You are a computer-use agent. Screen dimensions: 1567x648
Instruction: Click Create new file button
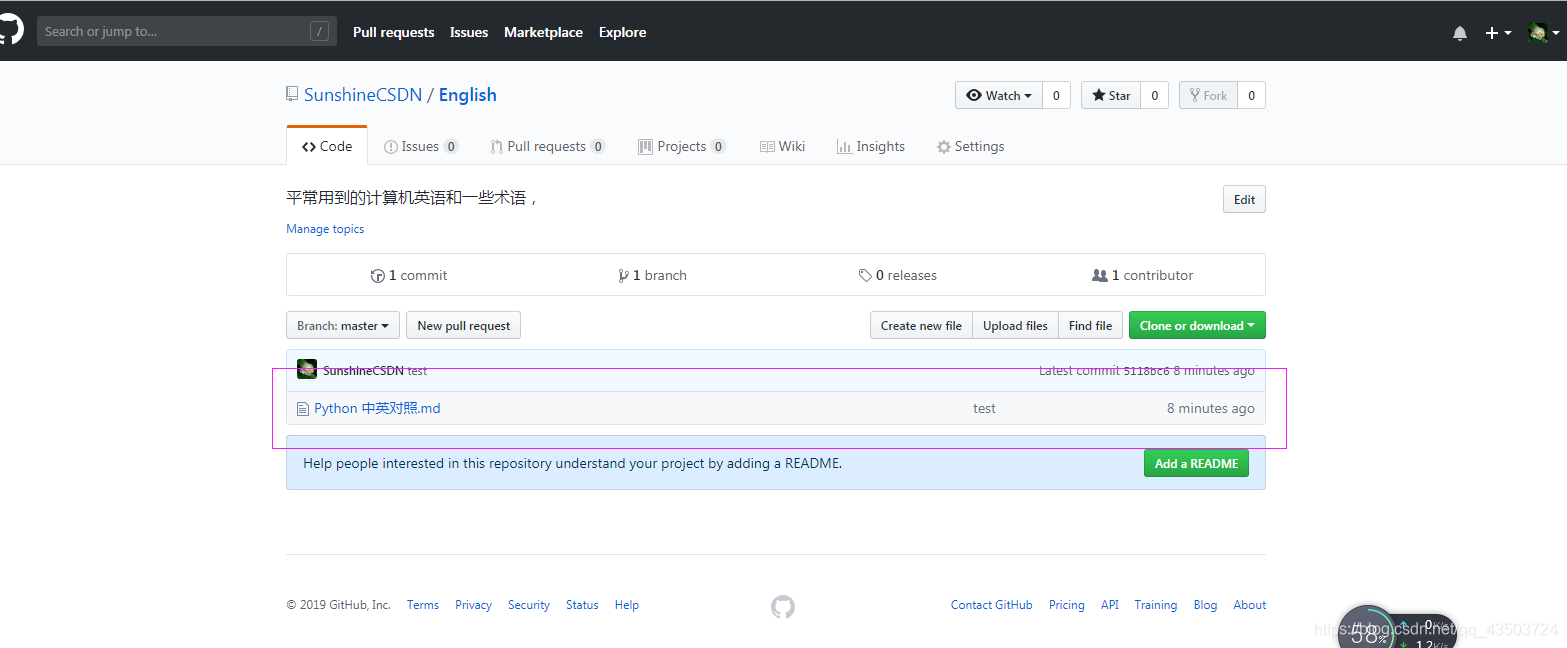click(x=921, y=325)
